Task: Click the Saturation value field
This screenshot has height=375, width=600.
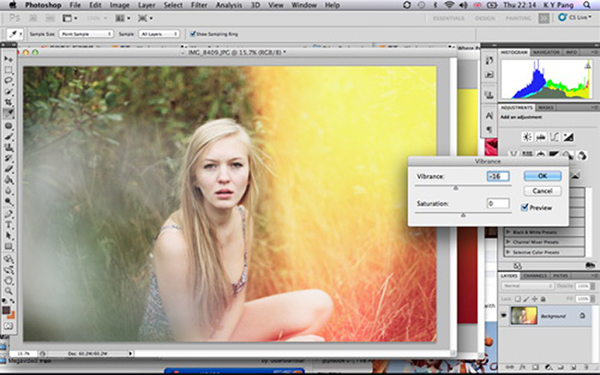Action: [x=498, y=203]
